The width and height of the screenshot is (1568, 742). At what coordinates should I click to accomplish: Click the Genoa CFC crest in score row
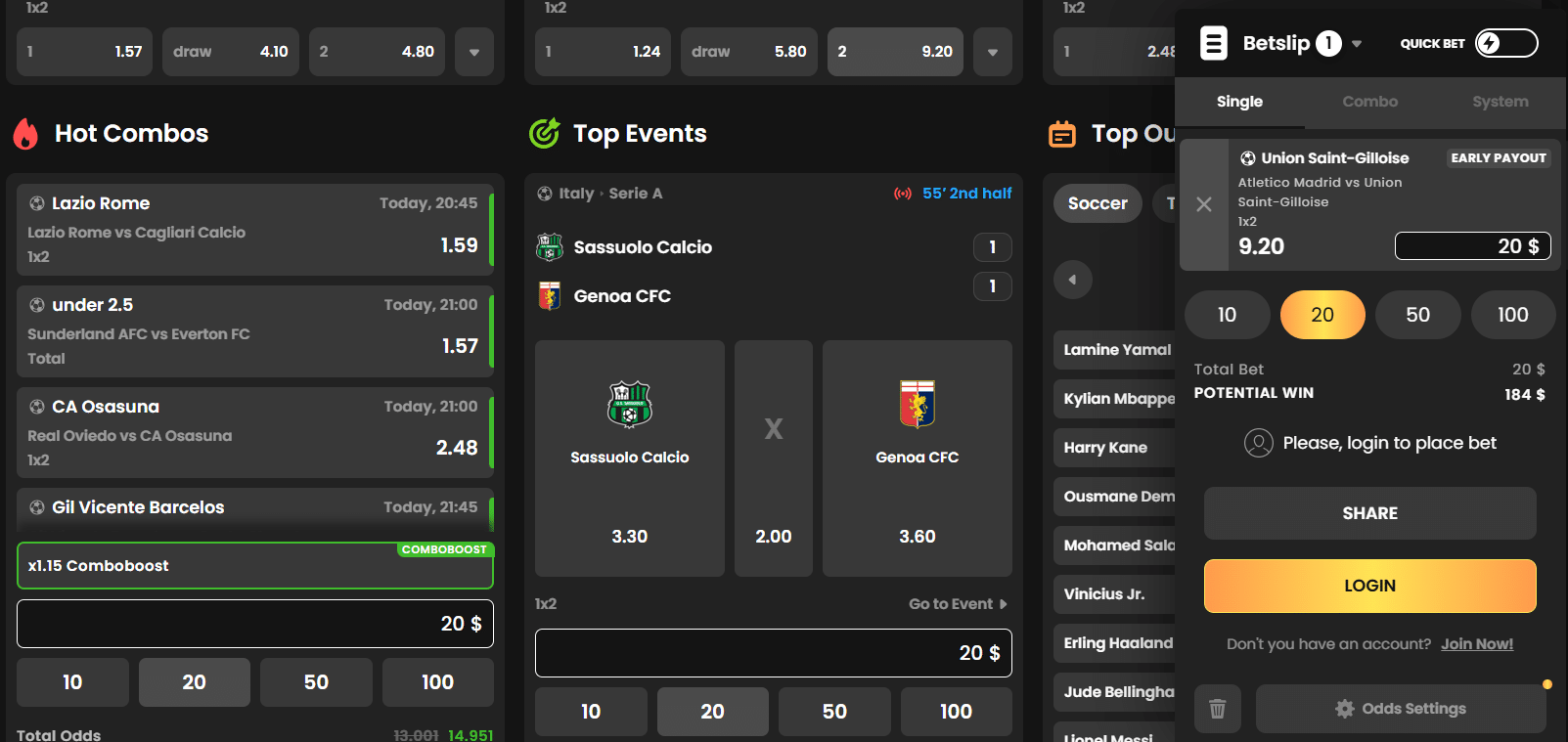tap(550, 295)
